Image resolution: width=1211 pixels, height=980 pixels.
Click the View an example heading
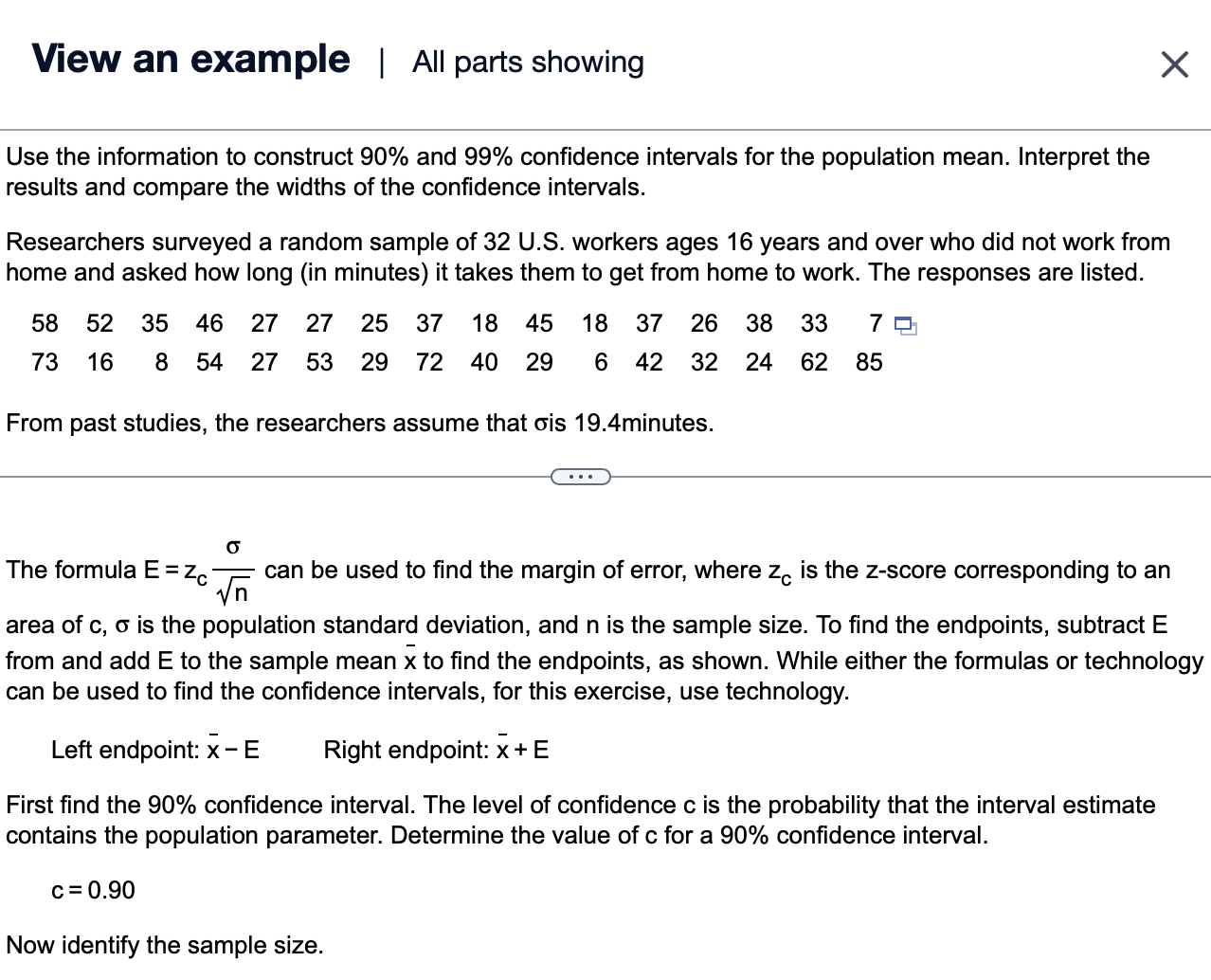coord(190,59)
